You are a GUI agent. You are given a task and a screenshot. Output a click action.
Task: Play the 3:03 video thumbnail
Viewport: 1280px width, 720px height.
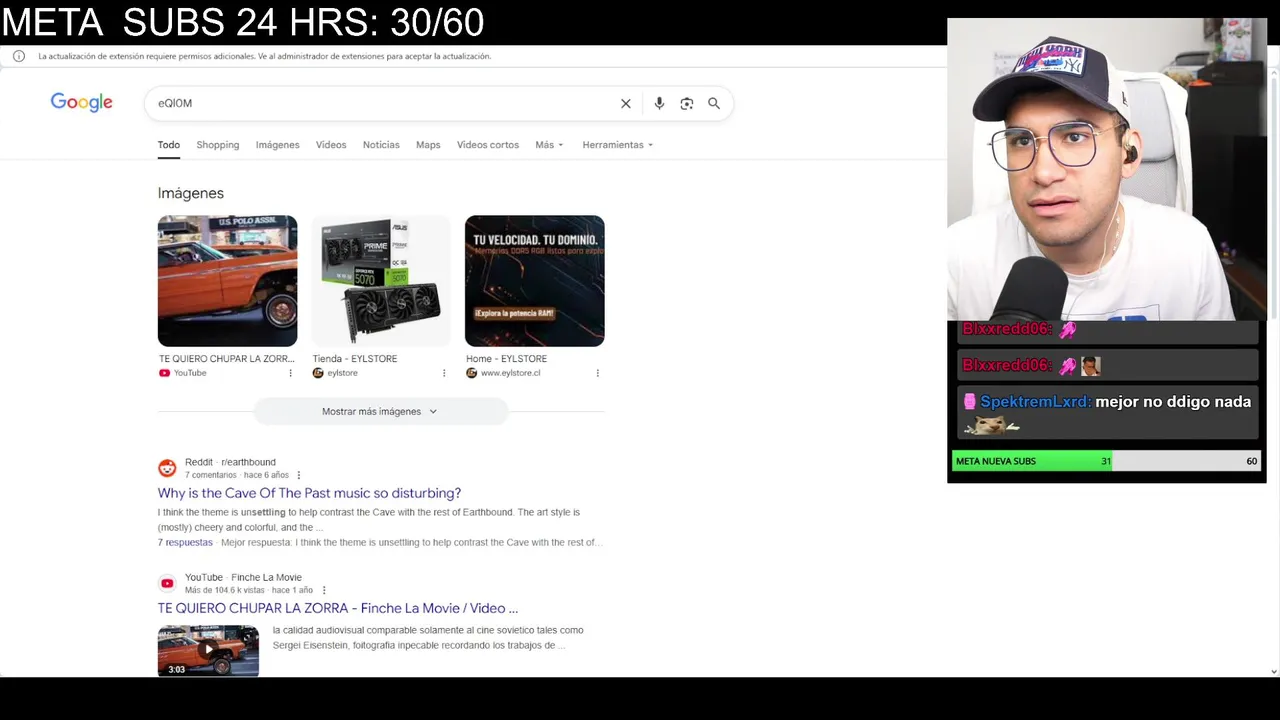click(208, 651)
